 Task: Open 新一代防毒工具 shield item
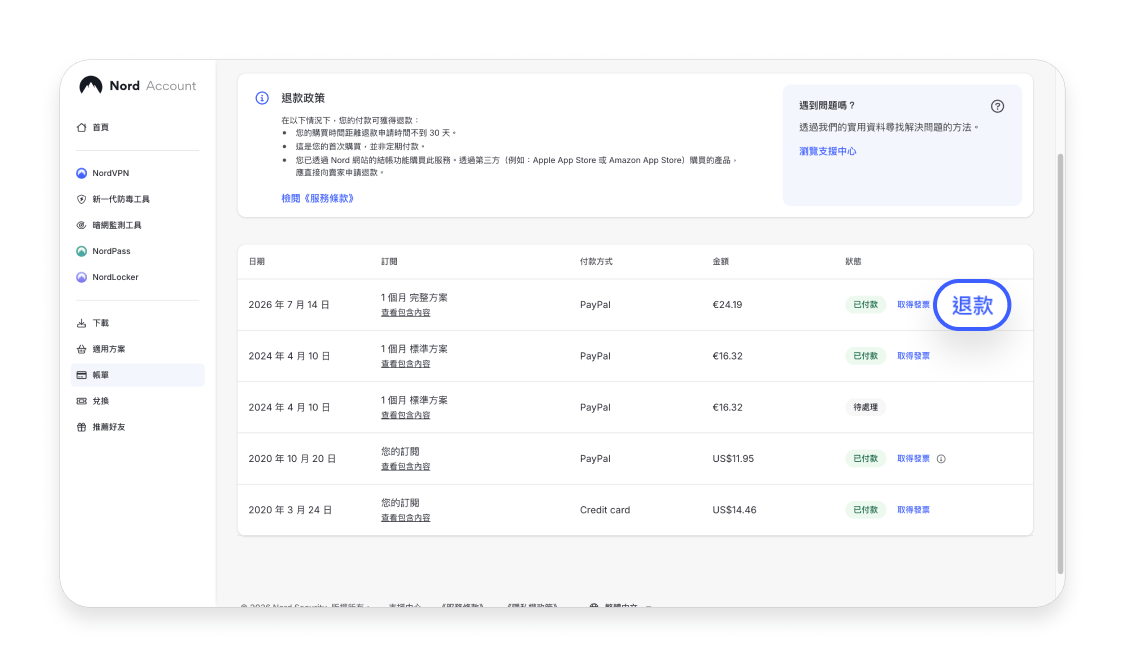[113, 199]
